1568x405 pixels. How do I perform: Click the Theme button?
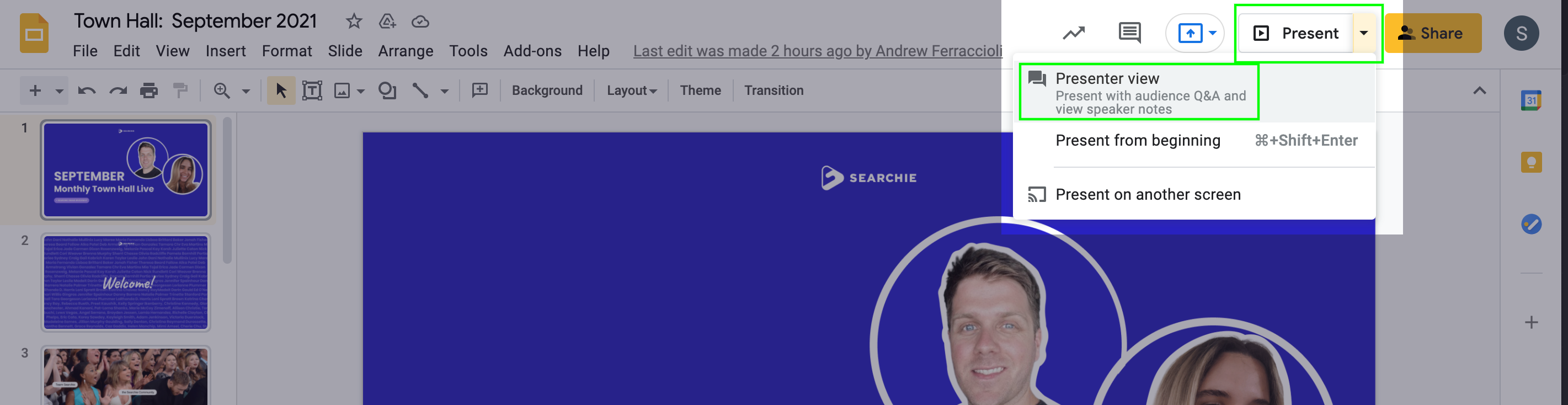pyautogui.click(x=700, y=90)
